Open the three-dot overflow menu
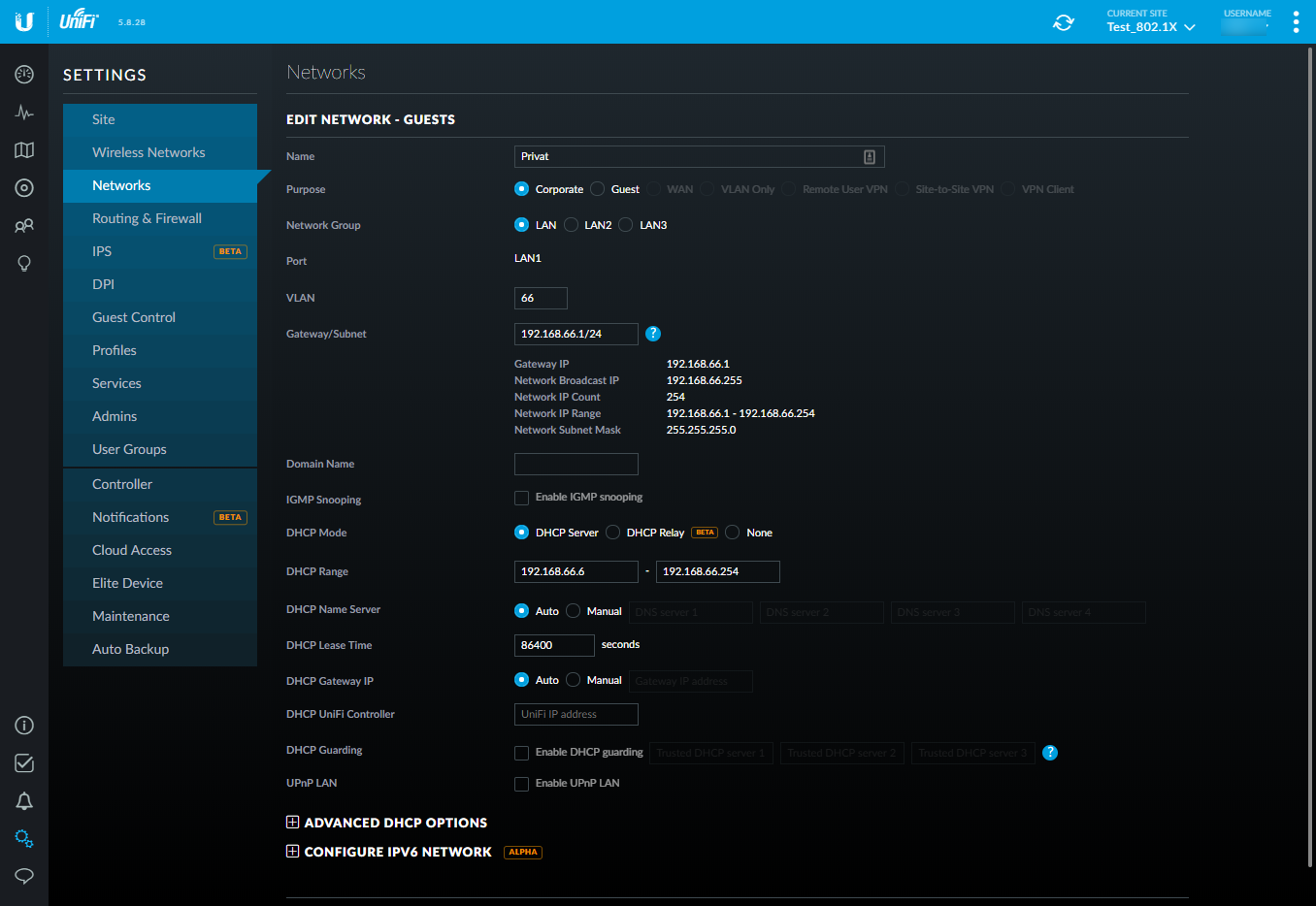This screenshot has height=906, width=1316. 1296,22
